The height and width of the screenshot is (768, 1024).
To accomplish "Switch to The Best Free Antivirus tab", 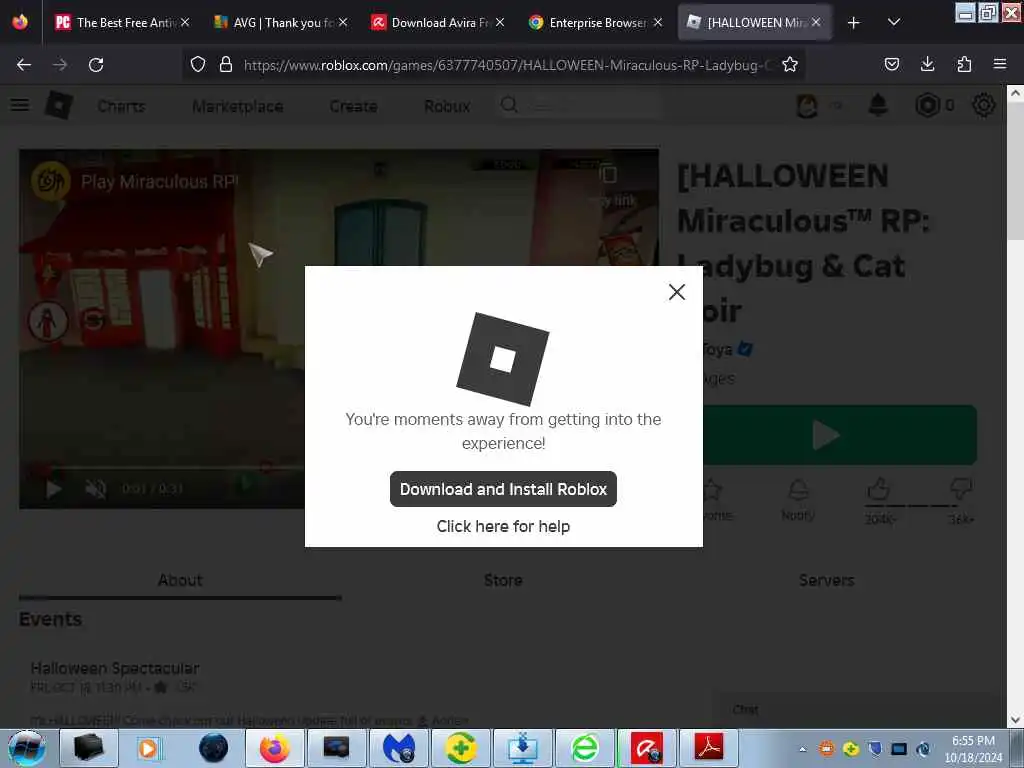I will click(x=121, y=23).
